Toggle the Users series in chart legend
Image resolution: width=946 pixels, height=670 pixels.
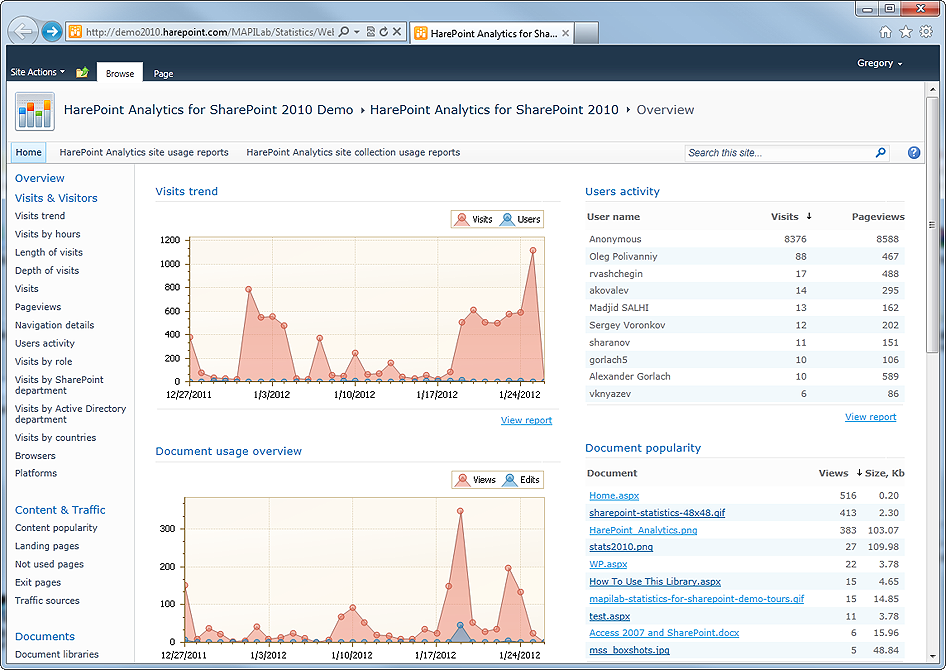coord(520,219)
